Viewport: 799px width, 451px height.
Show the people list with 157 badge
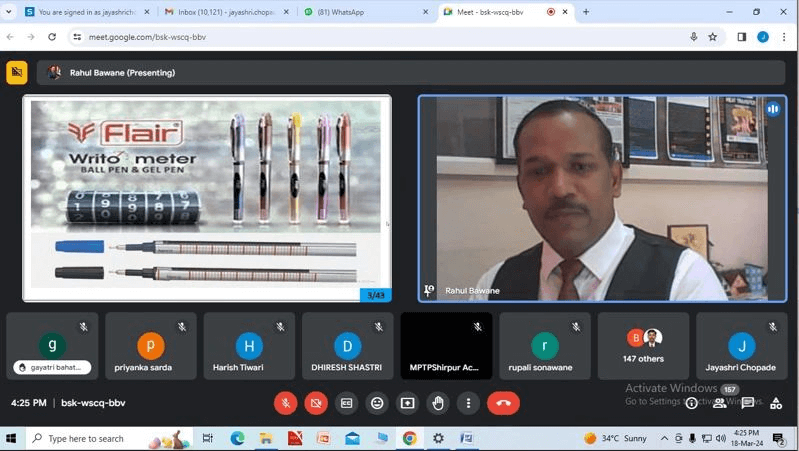point(720,403)
